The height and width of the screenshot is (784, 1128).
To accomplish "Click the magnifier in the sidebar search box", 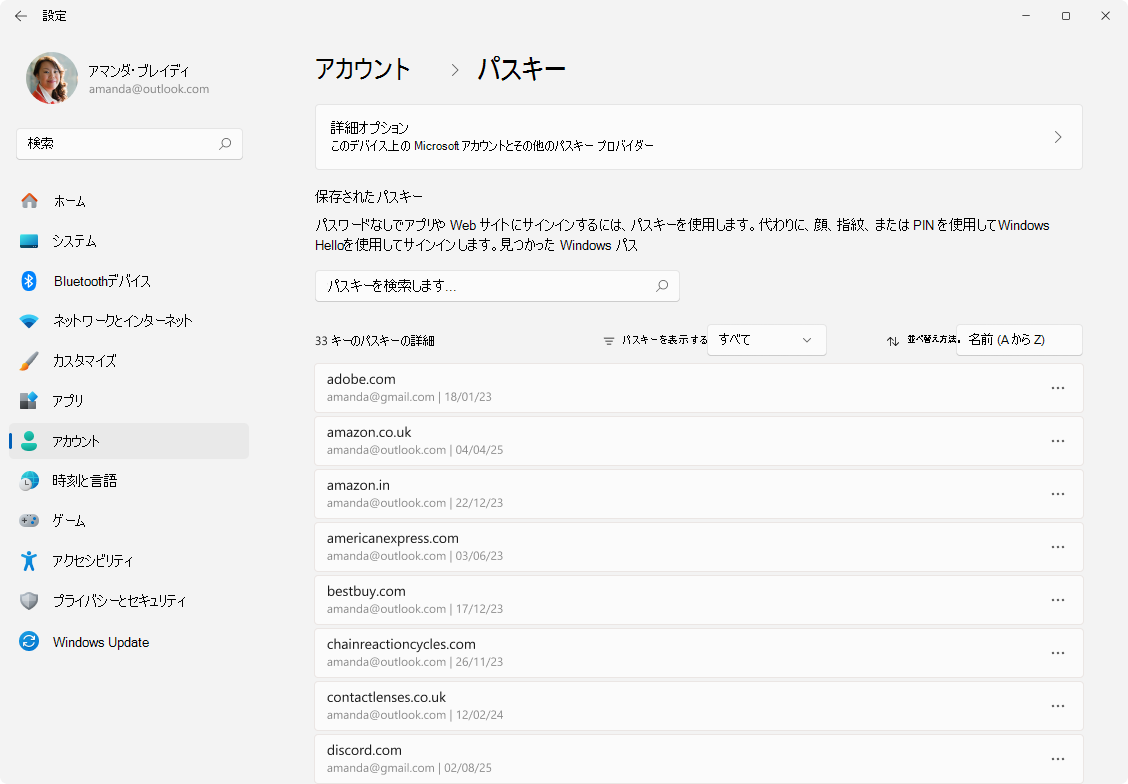I will tap(225, 144).
